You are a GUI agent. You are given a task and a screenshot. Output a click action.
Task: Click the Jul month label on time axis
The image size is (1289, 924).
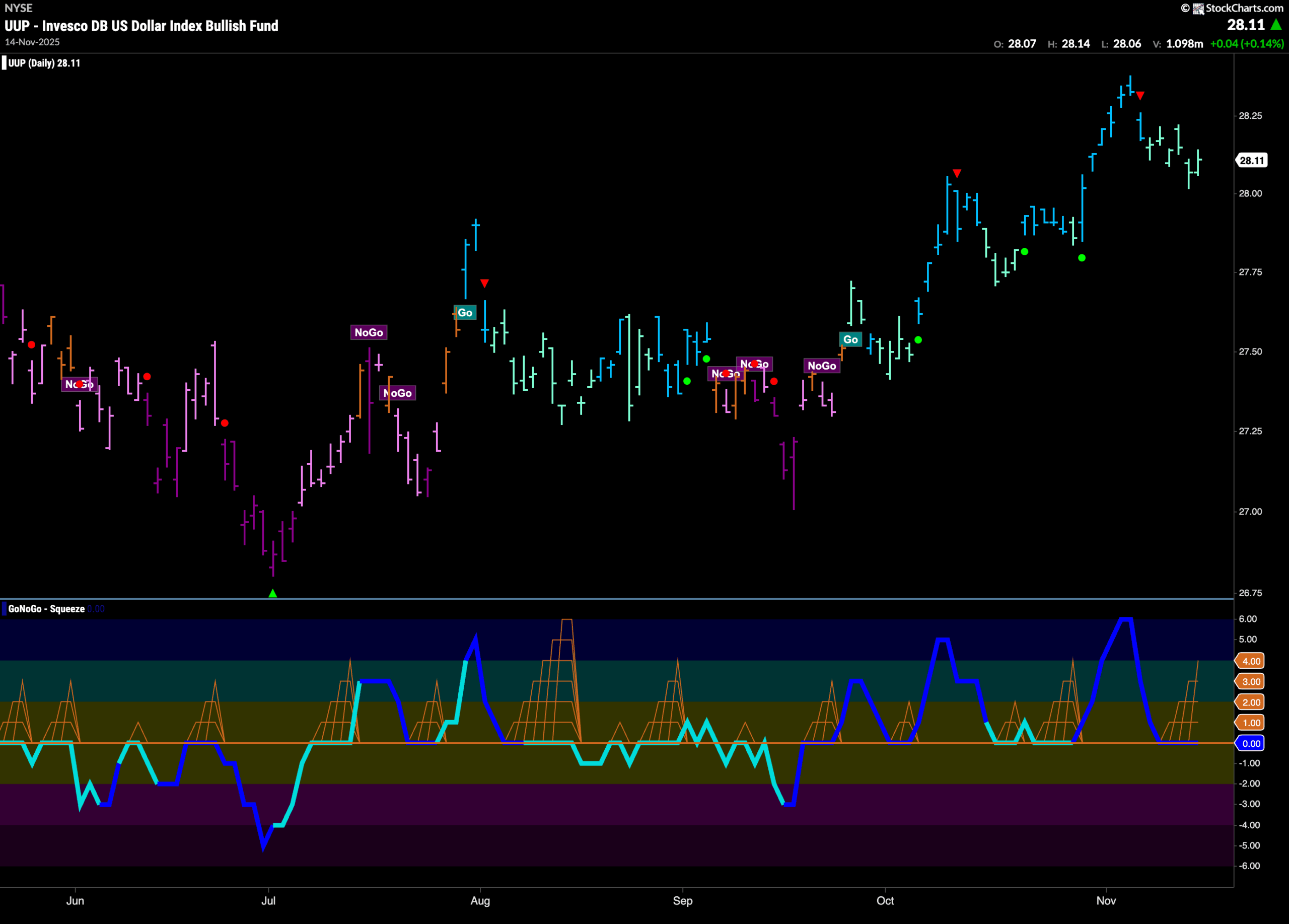coord(268,901)
